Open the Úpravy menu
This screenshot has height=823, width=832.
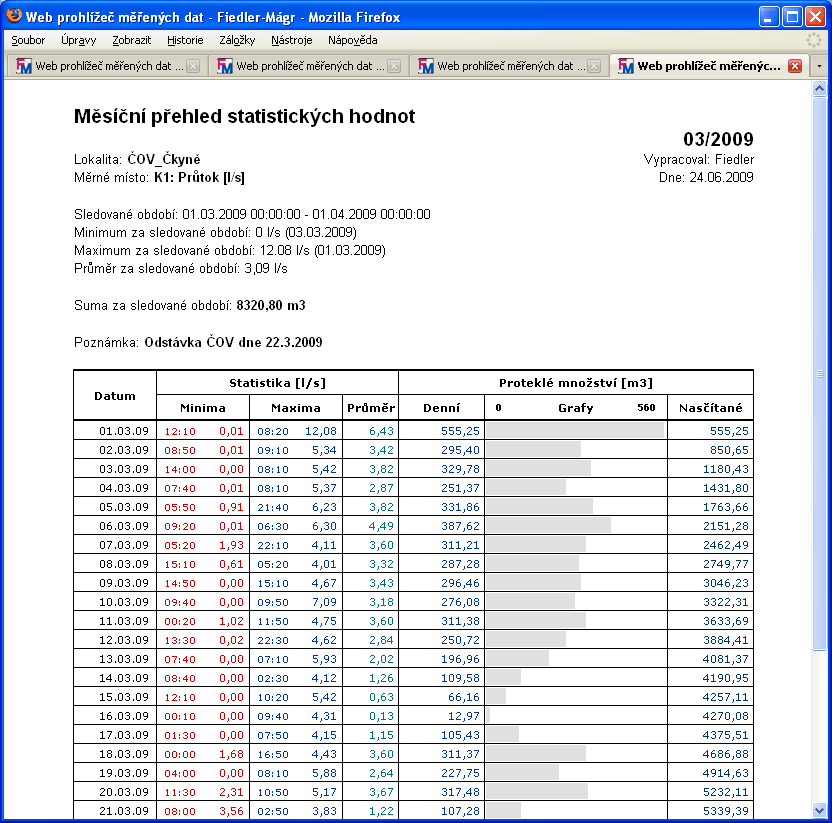78,40
